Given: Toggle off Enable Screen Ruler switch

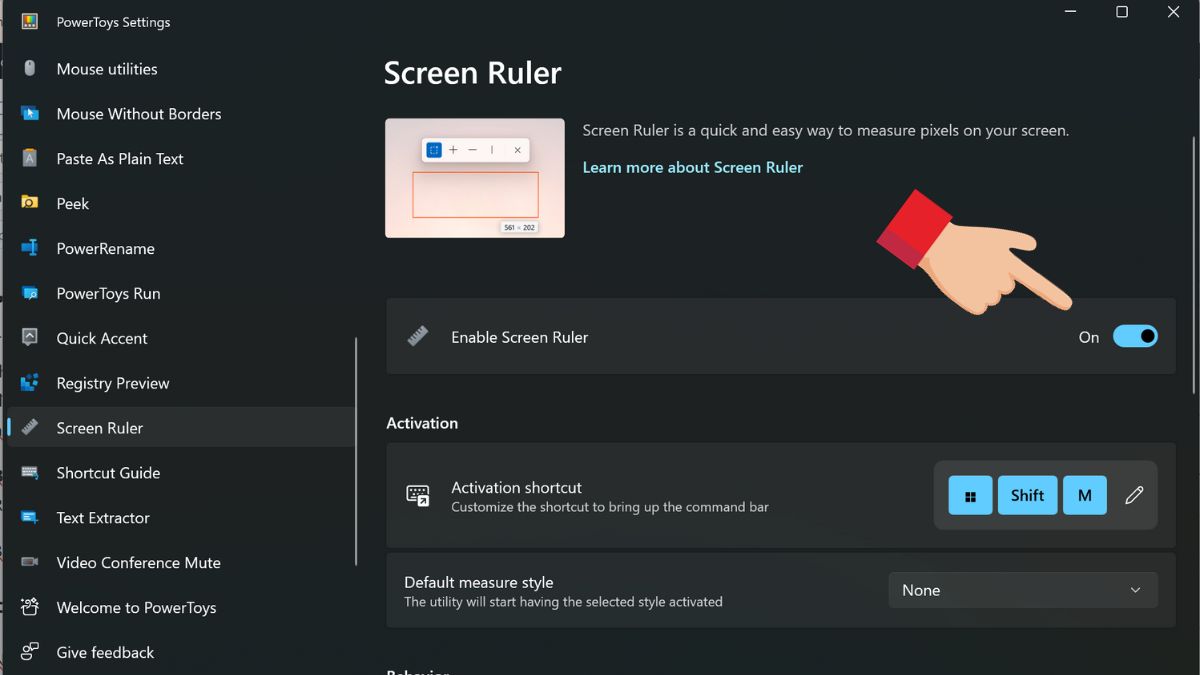Looking at the screenshot, I should click(x=1135, y=337).
